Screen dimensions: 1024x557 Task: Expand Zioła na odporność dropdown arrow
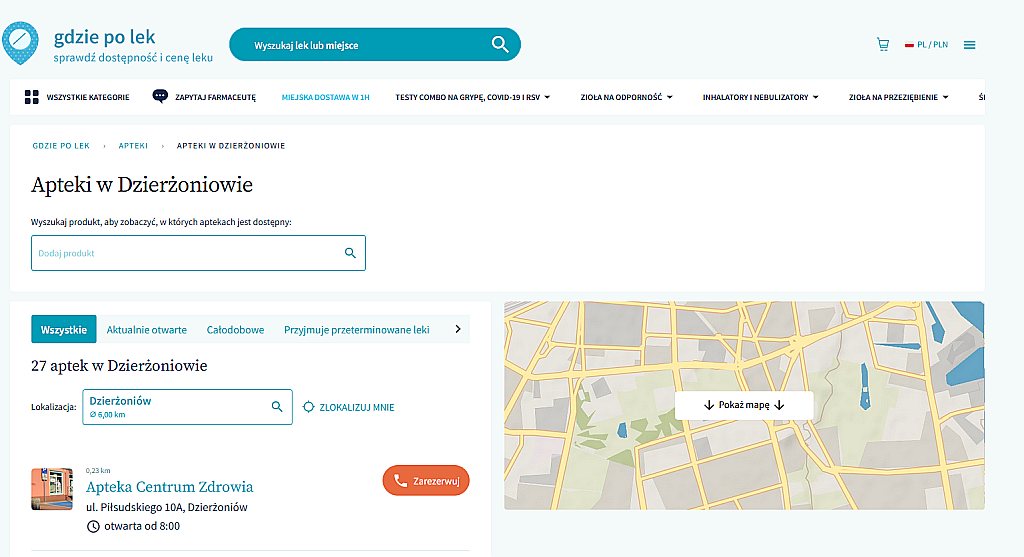tap(669, 97)
